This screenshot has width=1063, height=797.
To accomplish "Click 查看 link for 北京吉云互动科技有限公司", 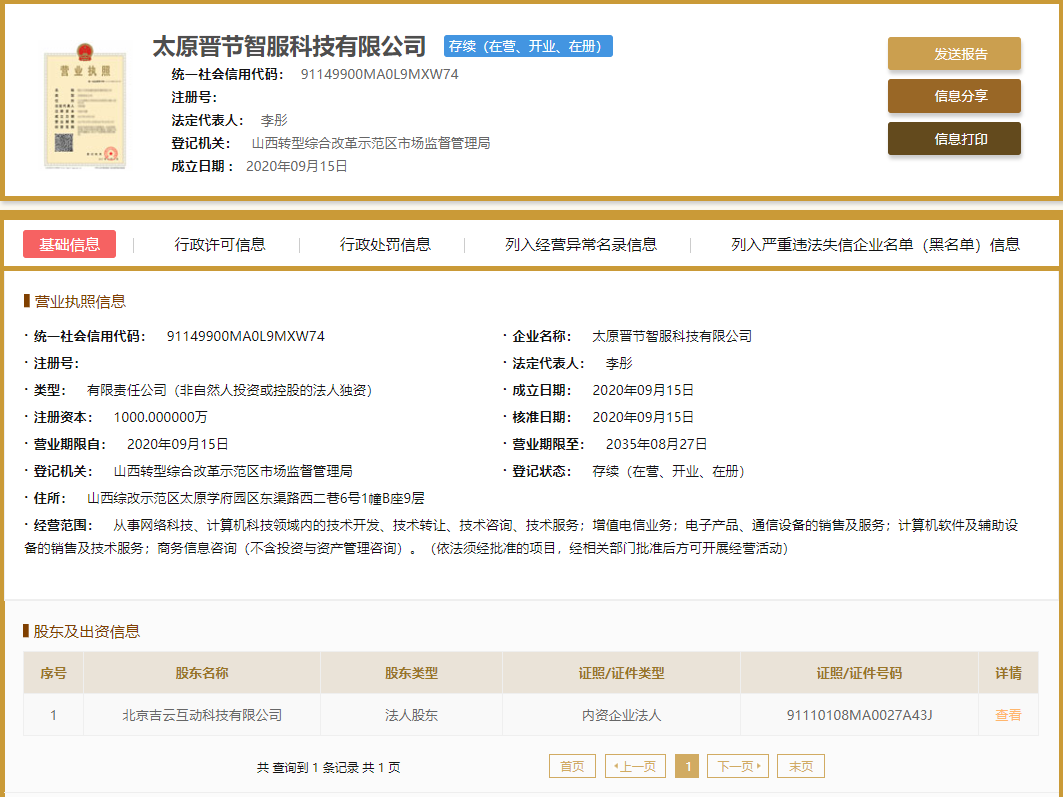I will tap(1007, 715).
